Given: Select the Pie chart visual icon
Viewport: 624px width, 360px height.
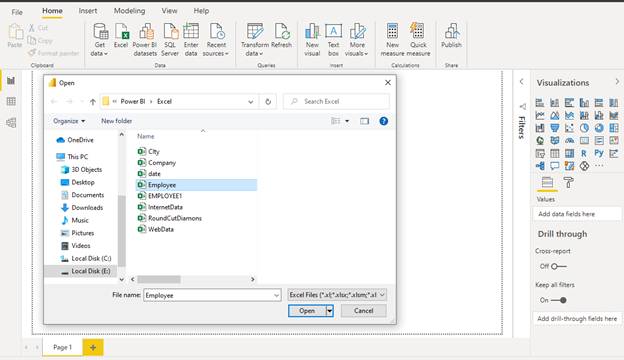Looking at the screenshot, I should tap(584, 128).
